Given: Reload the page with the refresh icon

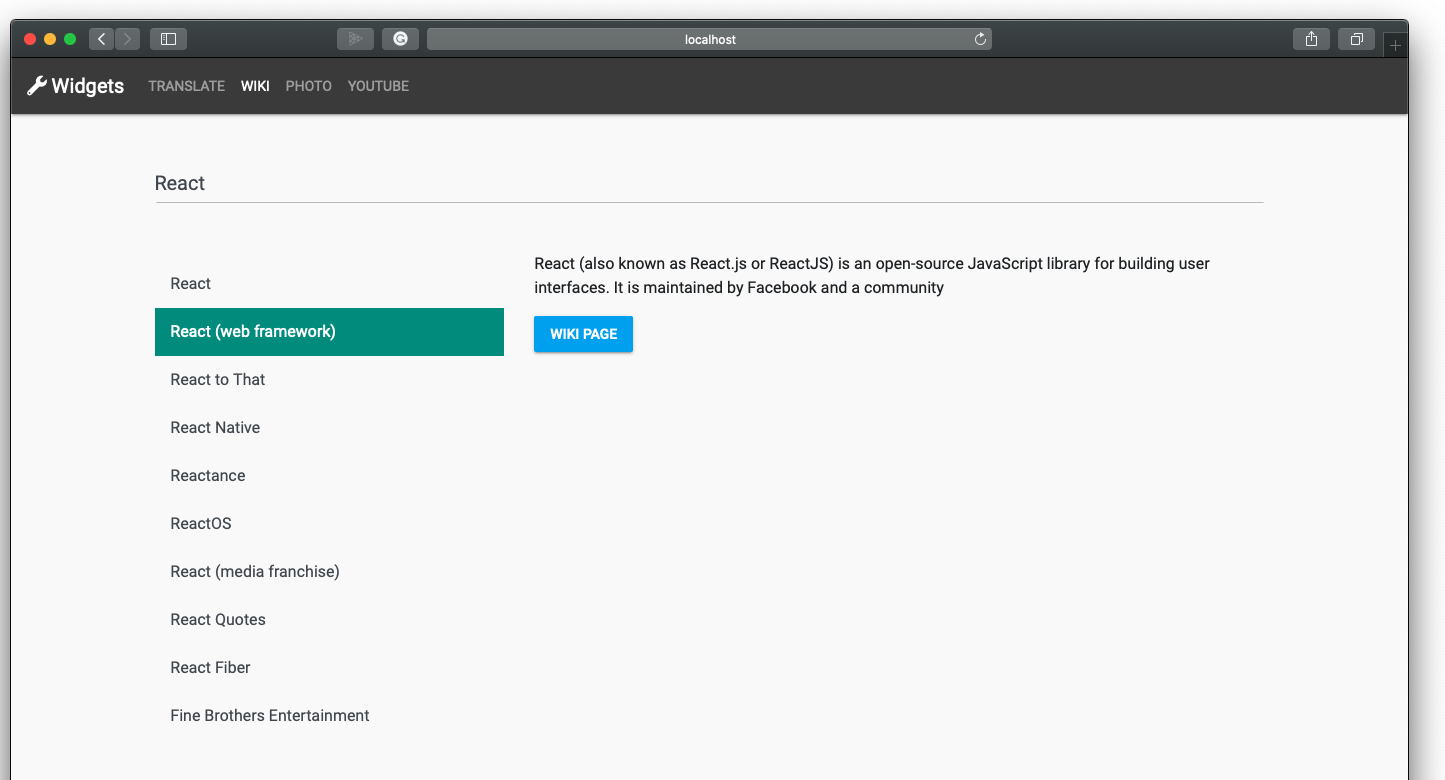Looking at the screenshot, I should pos(980,39).
